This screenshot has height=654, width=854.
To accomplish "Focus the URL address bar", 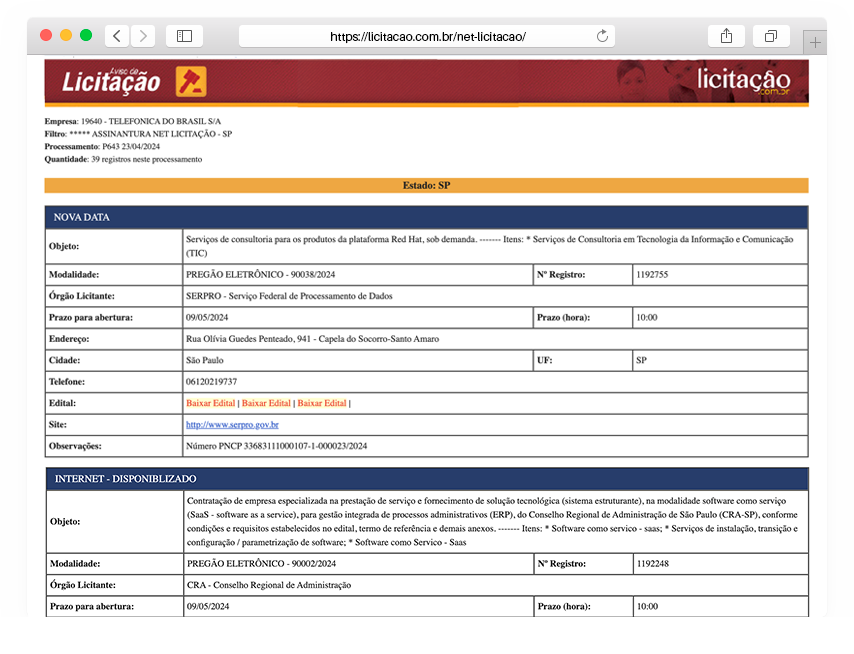I will [427, 36].
